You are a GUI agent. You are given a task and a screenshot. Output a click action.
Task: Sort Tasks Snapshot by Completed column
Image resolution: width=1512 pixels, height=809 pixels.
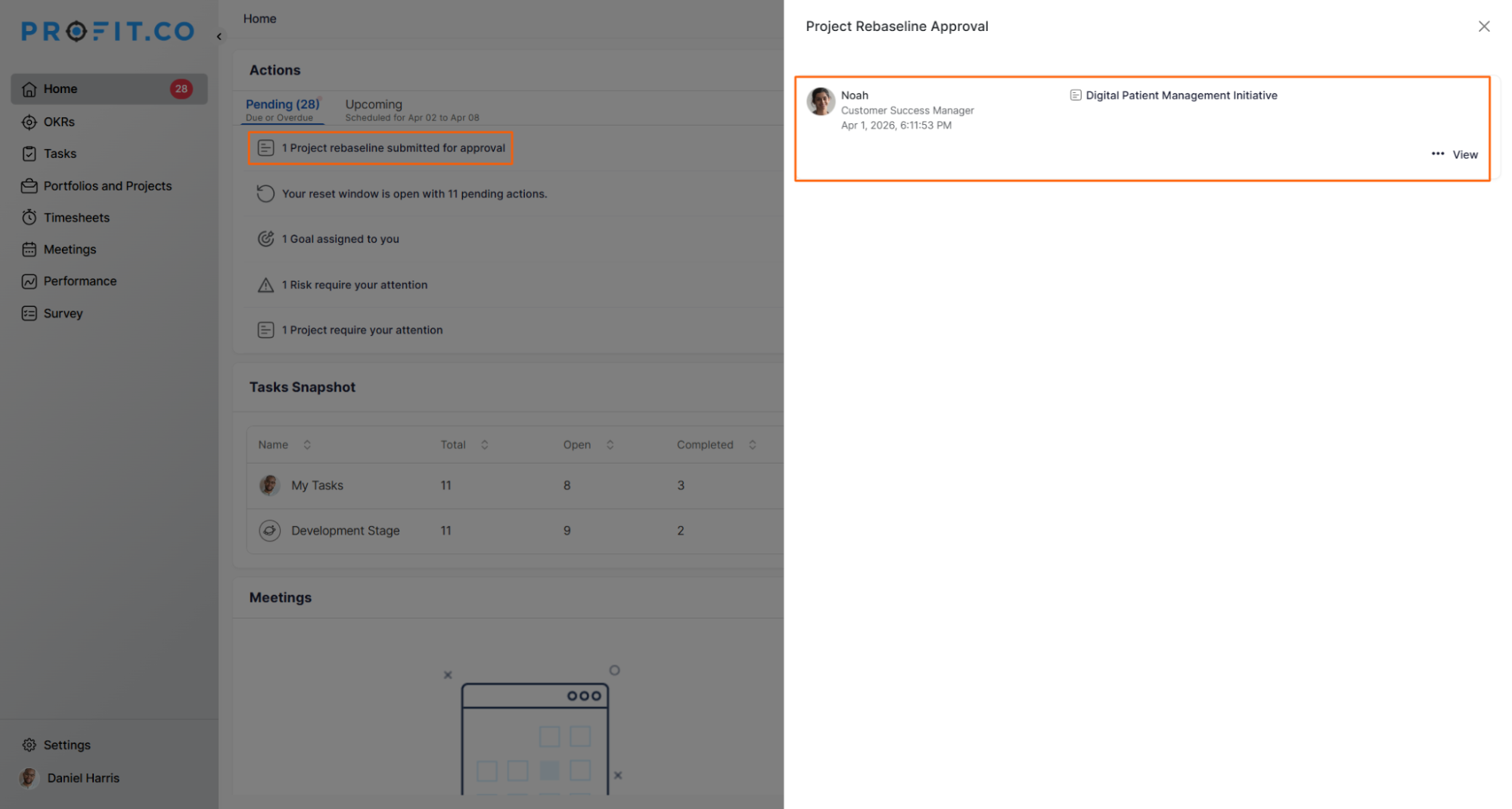pyautogui.click(x=753, y=445)
